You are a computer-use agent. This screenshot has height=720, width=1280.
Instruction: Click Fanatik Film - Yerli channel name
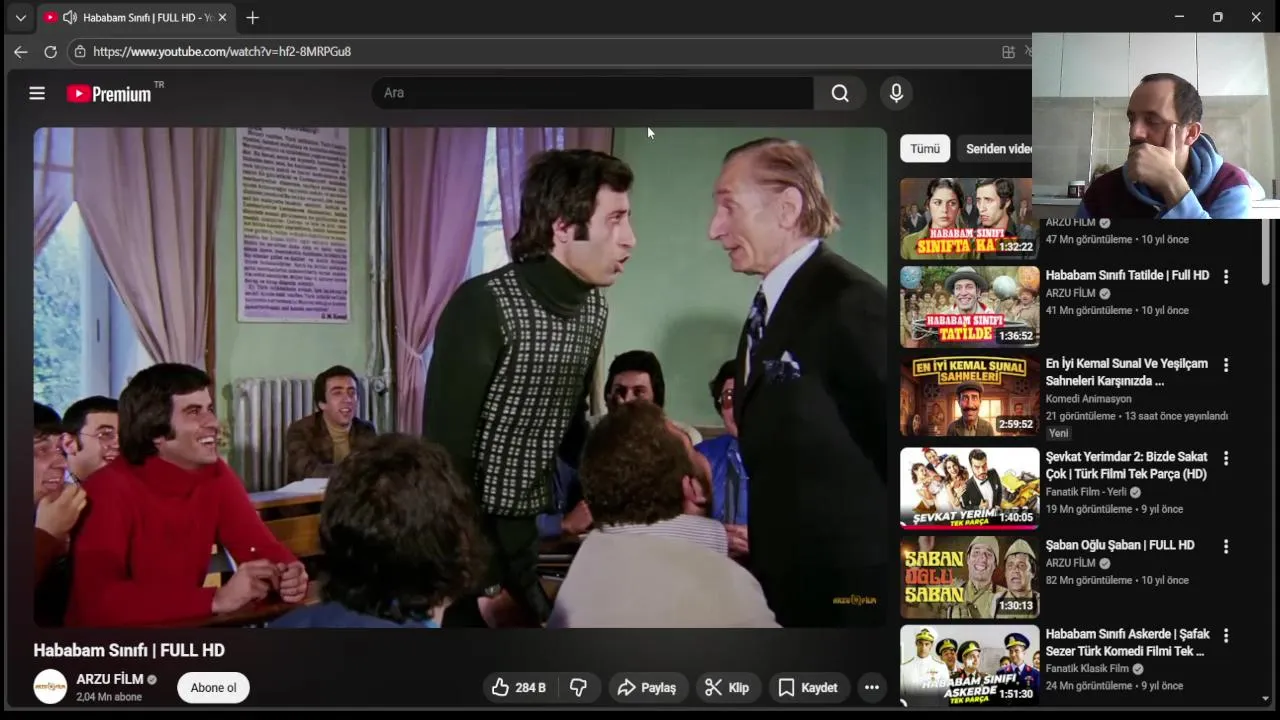tap(1086, 492)
